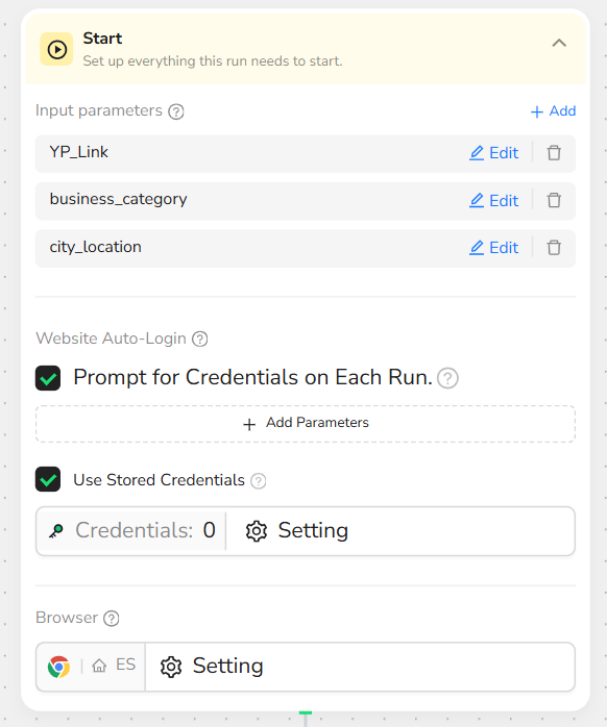607x728 pixels.
Task: Add a new input parameter
Action: pos(553,111)
